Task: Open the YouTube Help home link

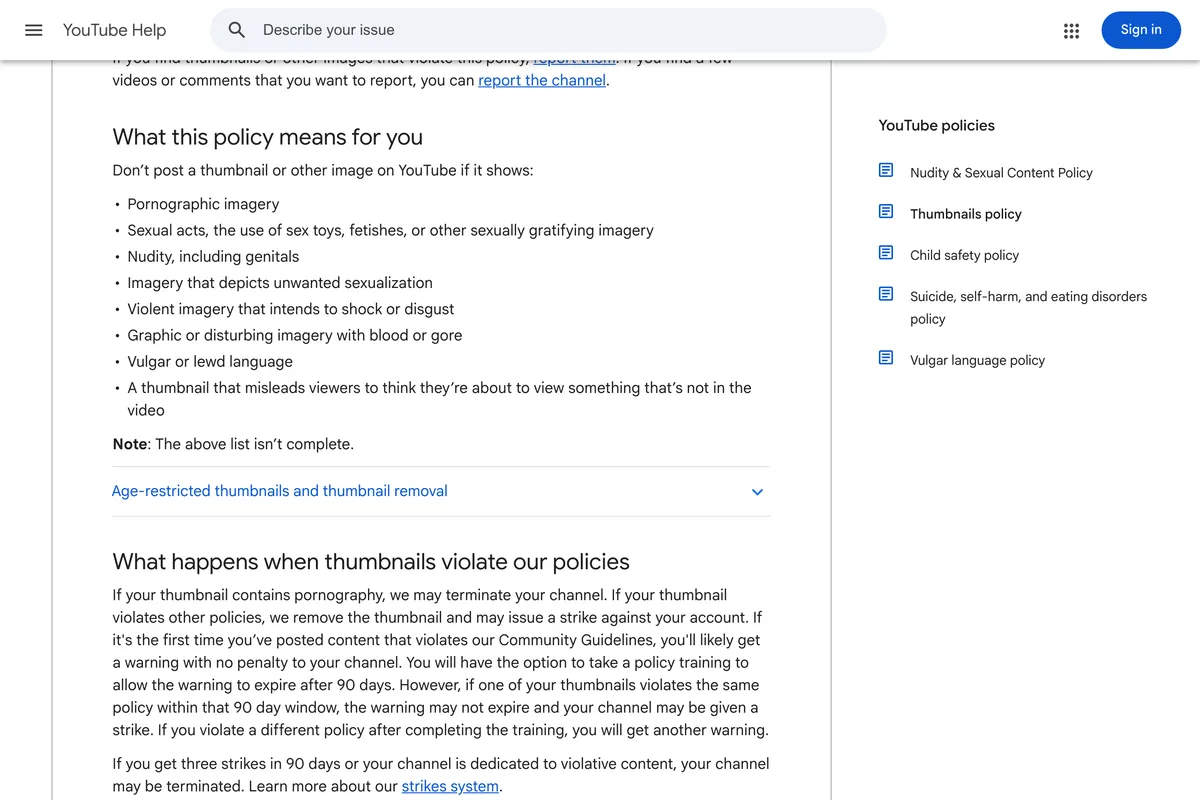Action: click(x=115, y=30)
